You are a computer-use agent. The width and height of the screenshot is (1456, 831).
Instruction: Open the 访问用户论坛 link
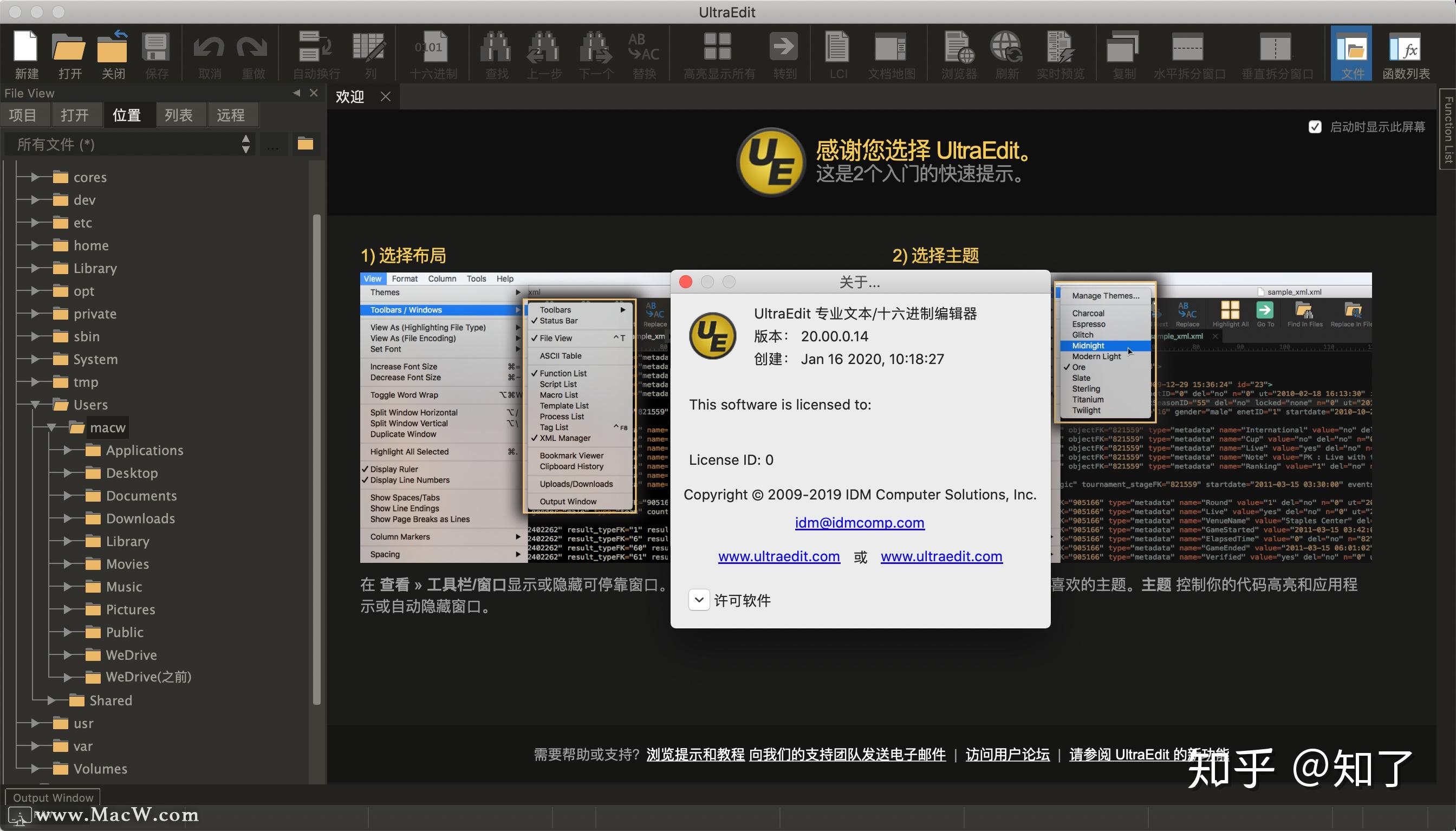[x=1007, y=755]
